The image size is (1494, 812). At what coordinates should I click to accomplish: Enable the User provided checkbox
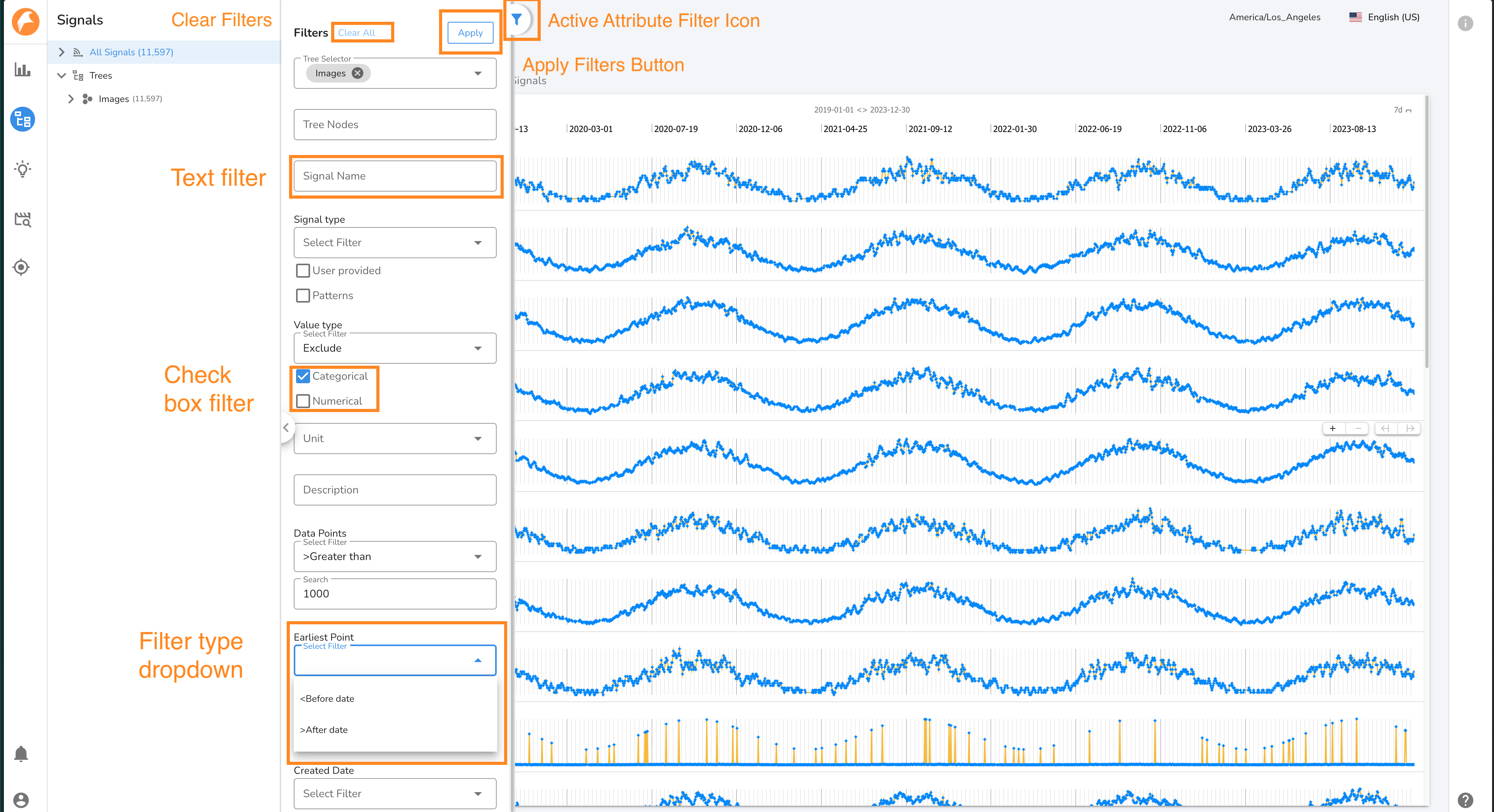(x=303, y=271)
